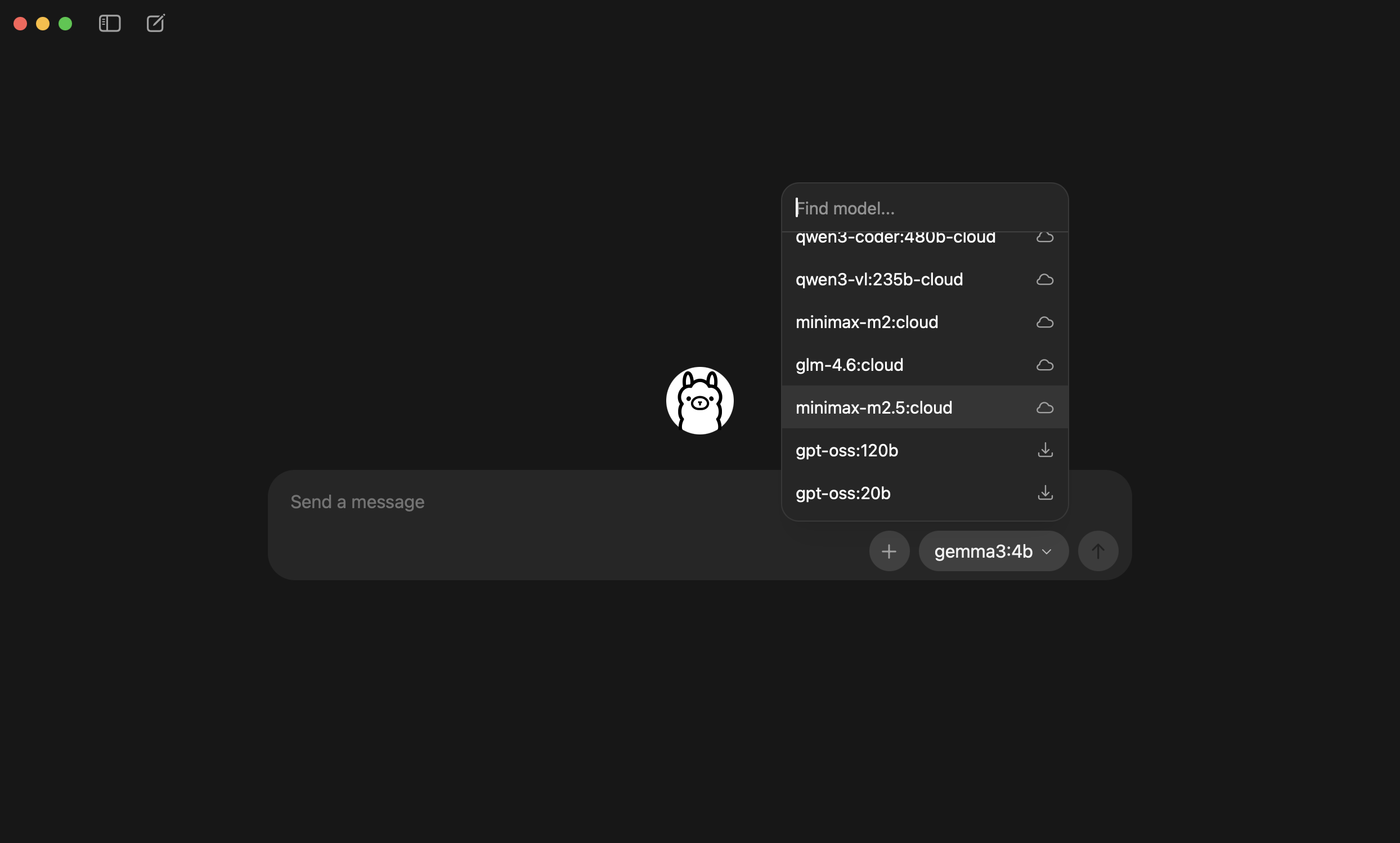Select qwen3-coder:480b-cloud model entry
Viewport: 1400px width, 843px height.
[925, 239]
